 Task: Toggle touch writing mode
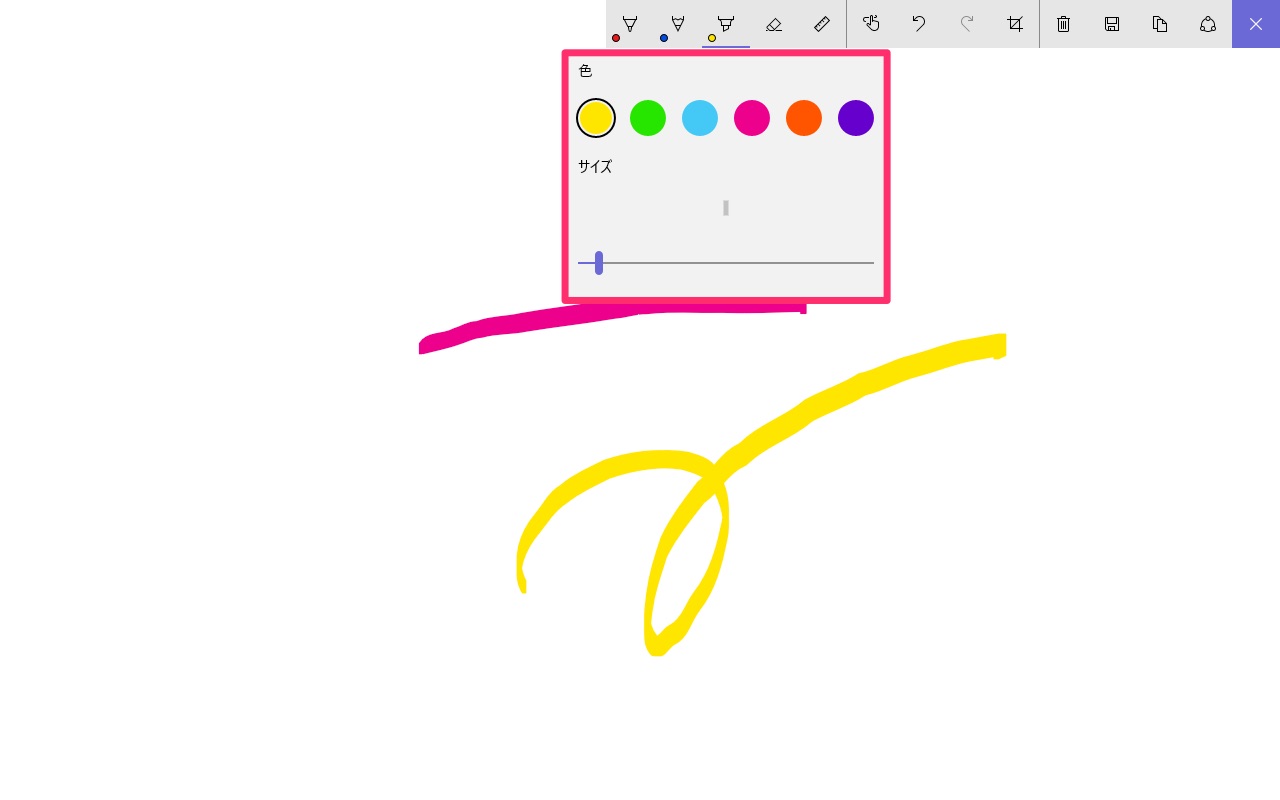click(x=871, y=24)
